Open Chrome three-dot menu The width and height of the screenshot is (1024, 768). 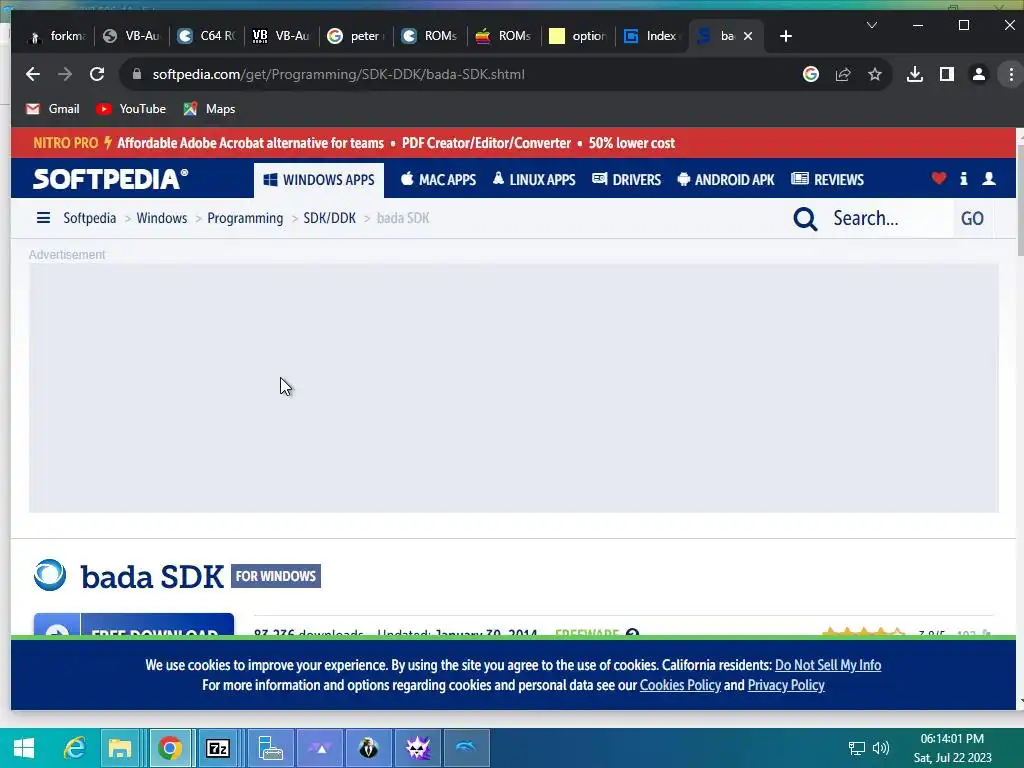(x=1011, y=74)
